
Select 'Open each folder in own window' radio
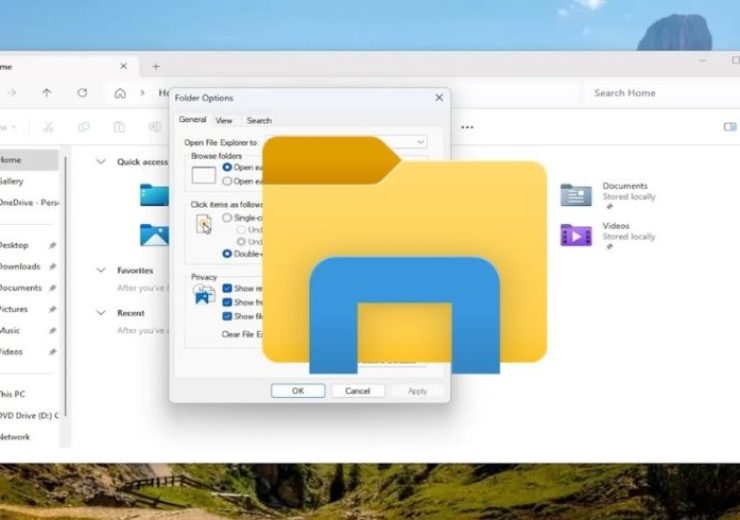pos(227,181)
